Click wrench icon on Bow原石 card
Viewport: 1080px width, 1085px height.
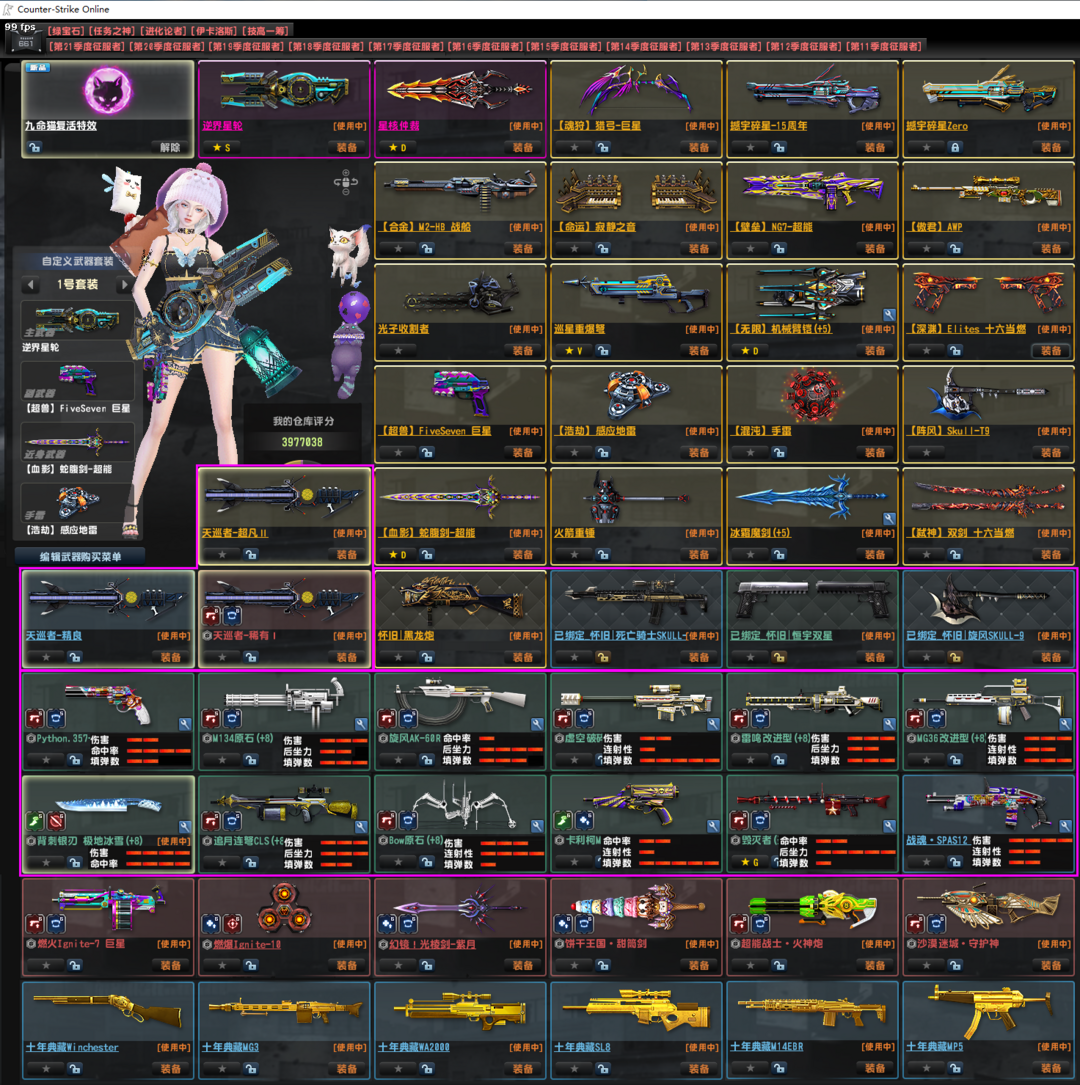(x=537, y=826)
